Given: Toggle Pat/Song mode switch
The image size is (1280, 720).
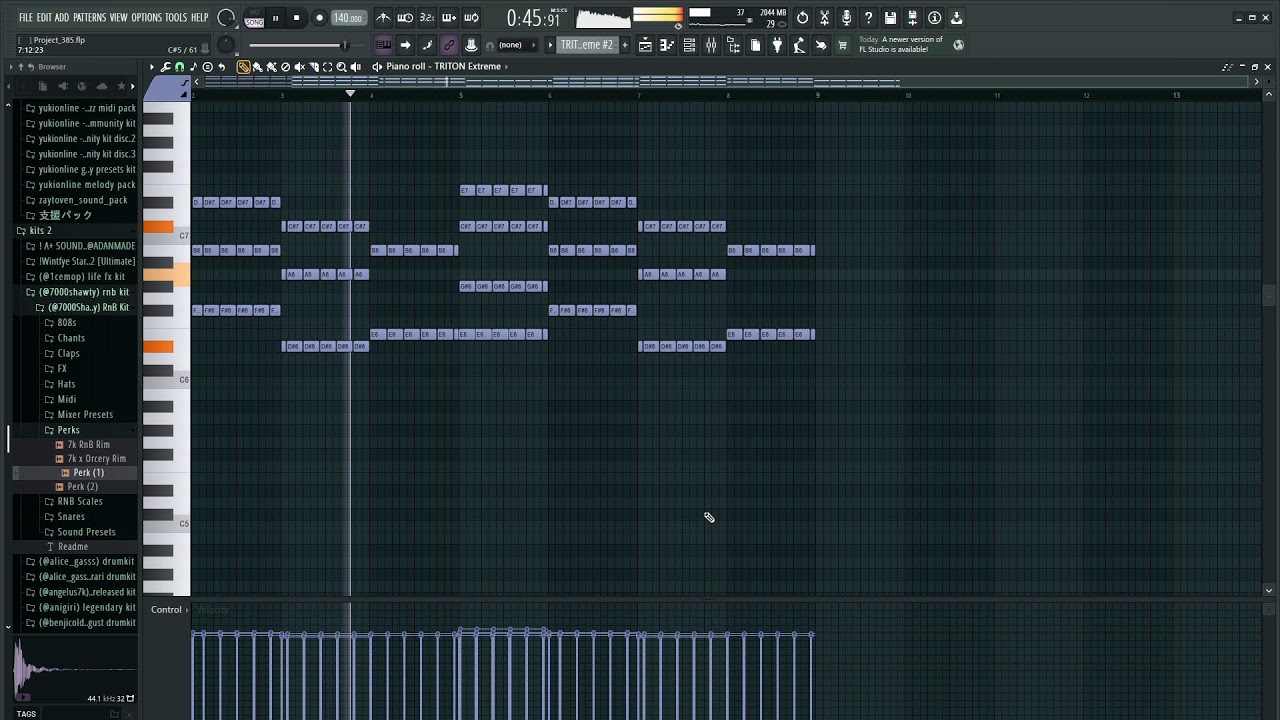Looking at the screenshot, I should coord(254,18).
